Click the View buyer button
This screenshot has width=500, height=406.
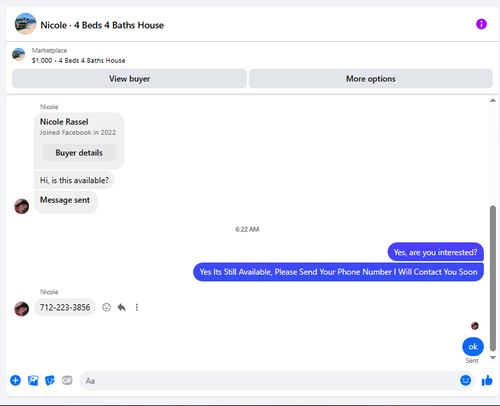click(129, 79)
